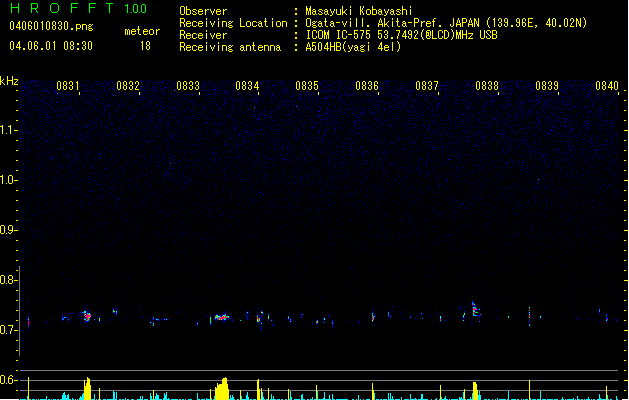
Task: Click the 0.6 kHz axis label
Action: (x=8, y=380)
